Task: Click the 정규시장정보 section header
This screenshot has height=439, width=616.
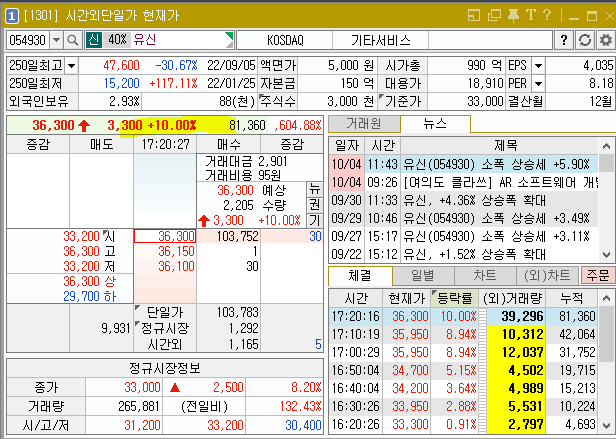Action: (x=165, y=368)
